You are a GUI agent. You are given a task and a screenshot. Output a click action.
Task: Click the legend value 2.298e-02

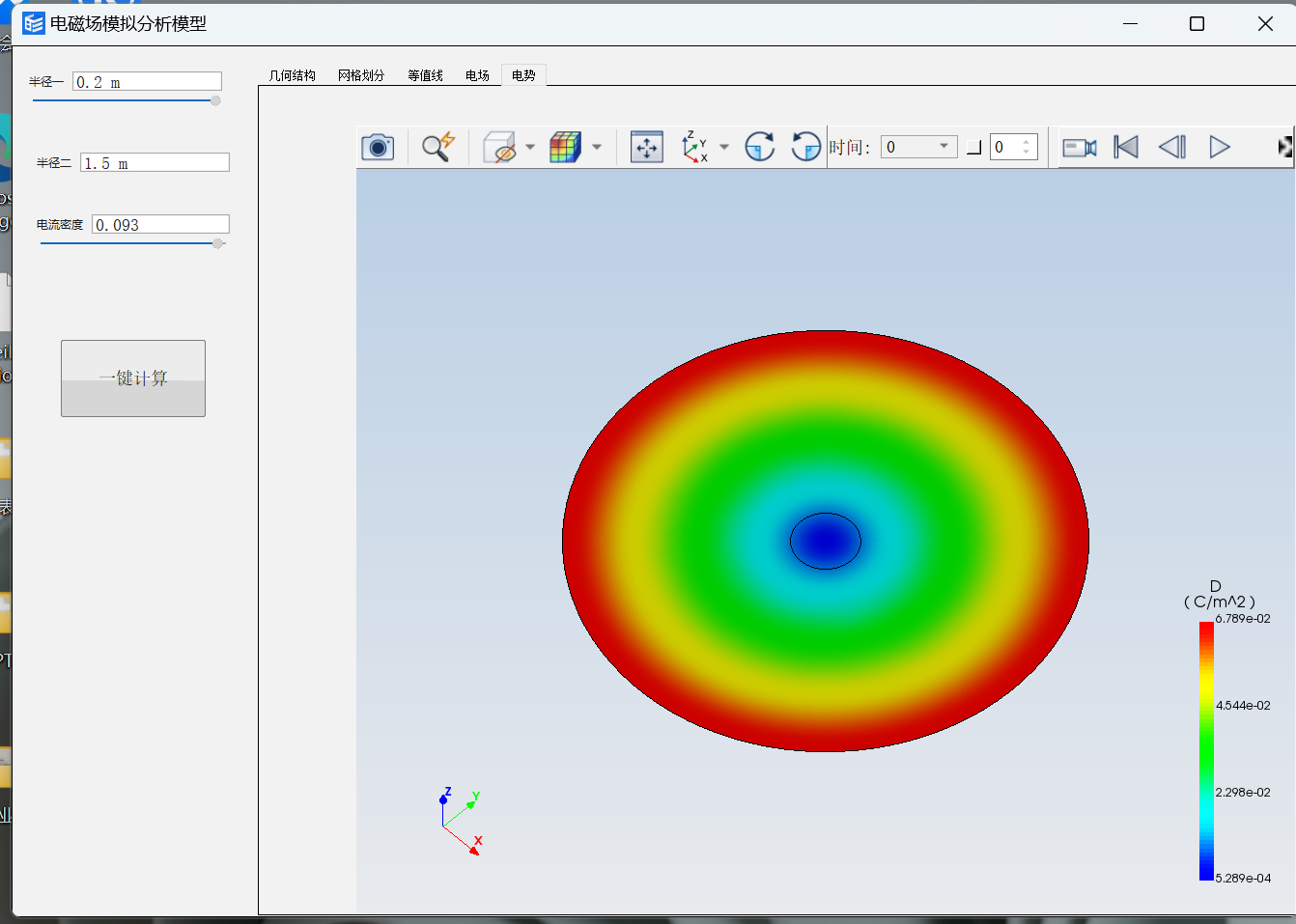tap(1243, 793)
